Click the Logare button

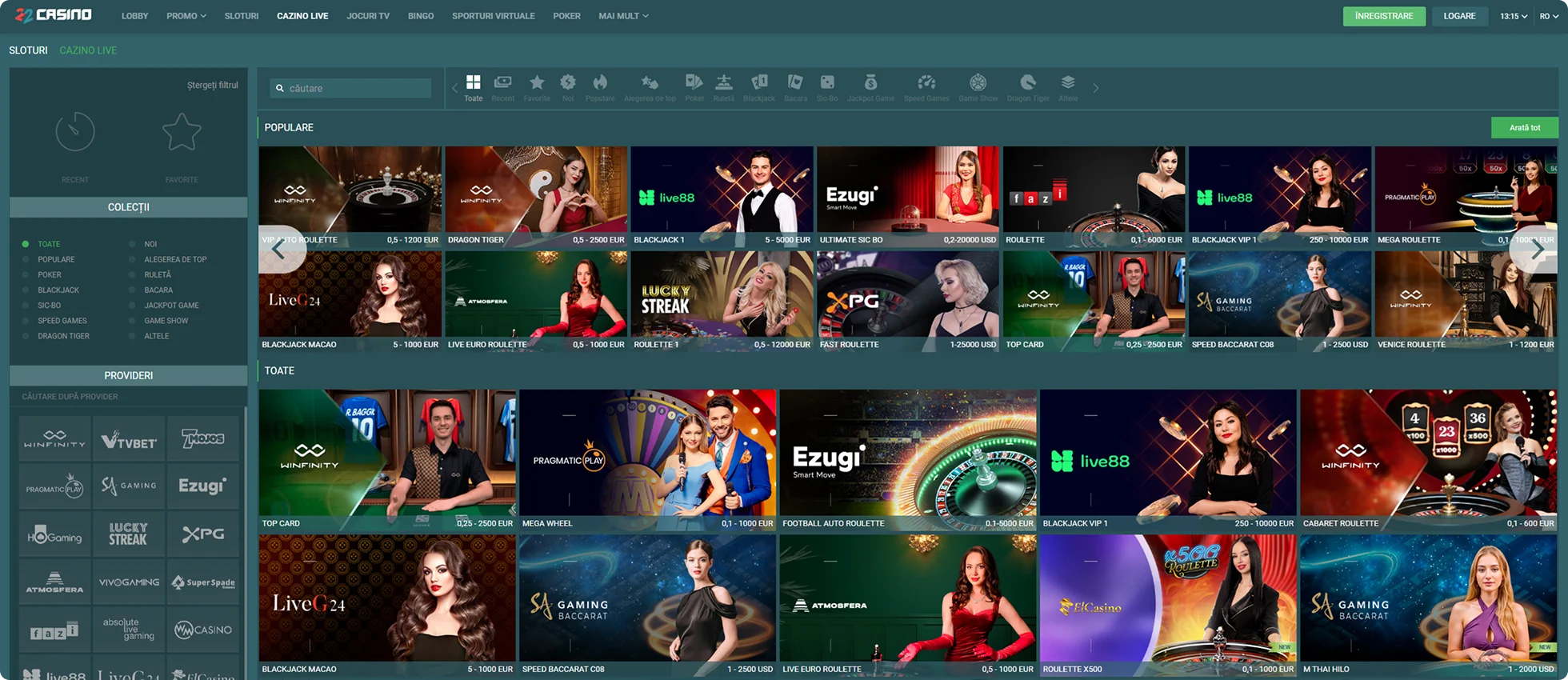pyautogui.click(x=1459, y=16)
